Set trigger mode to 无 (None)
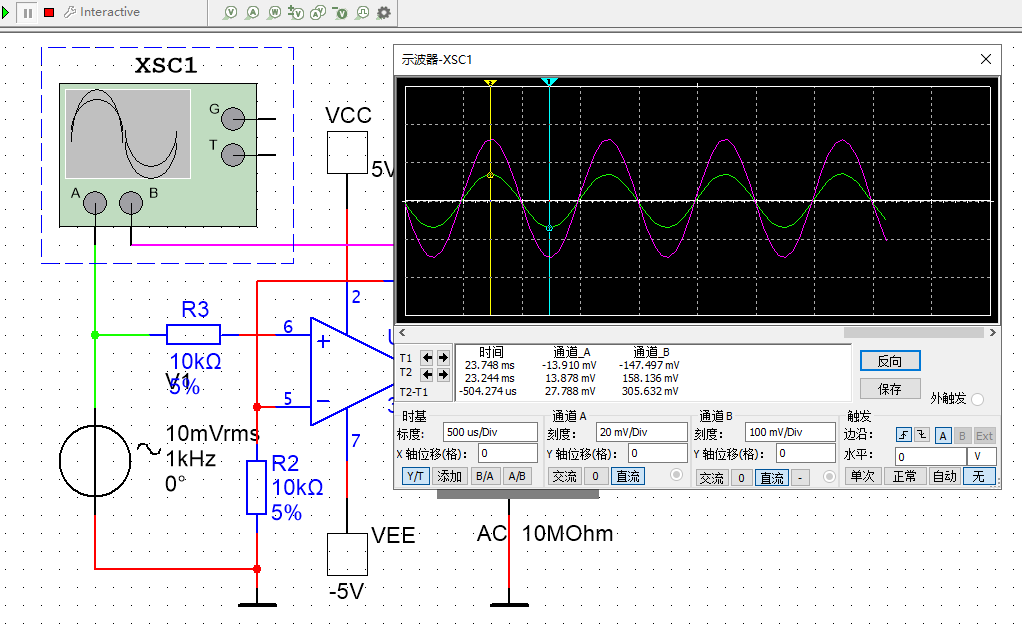Viewport: 1022px width, 624px height. click(979, 477)
